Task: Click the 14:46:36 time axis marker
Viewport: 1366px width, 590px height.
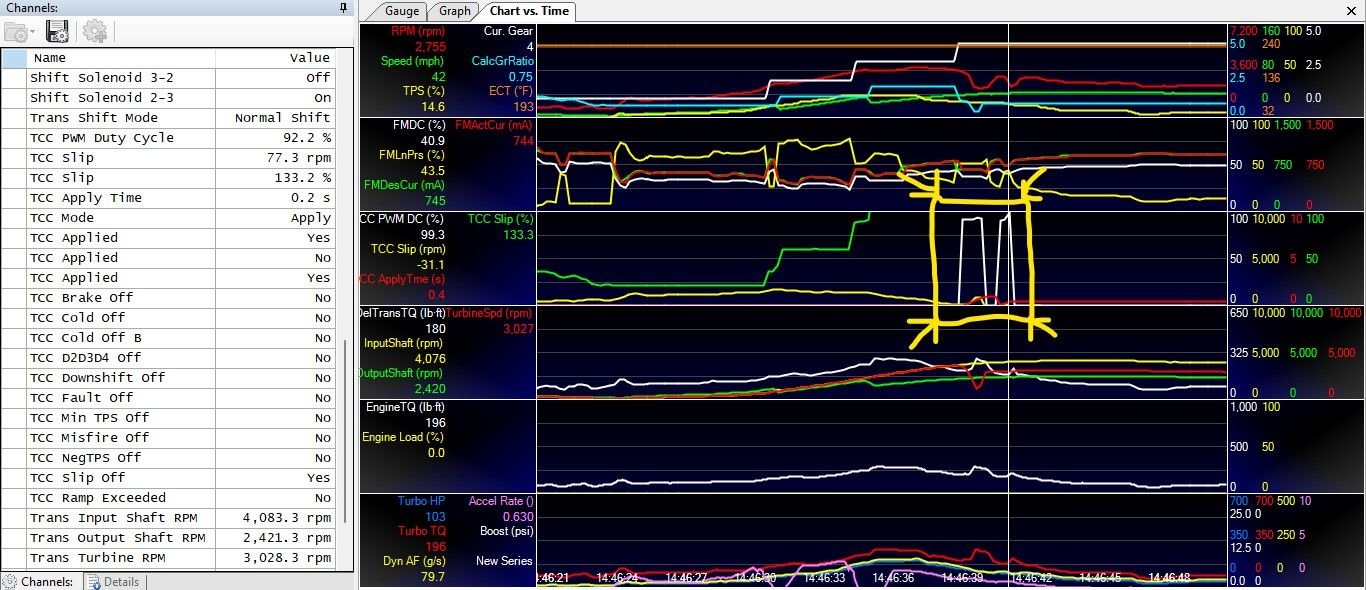Action: click(892, 578)
